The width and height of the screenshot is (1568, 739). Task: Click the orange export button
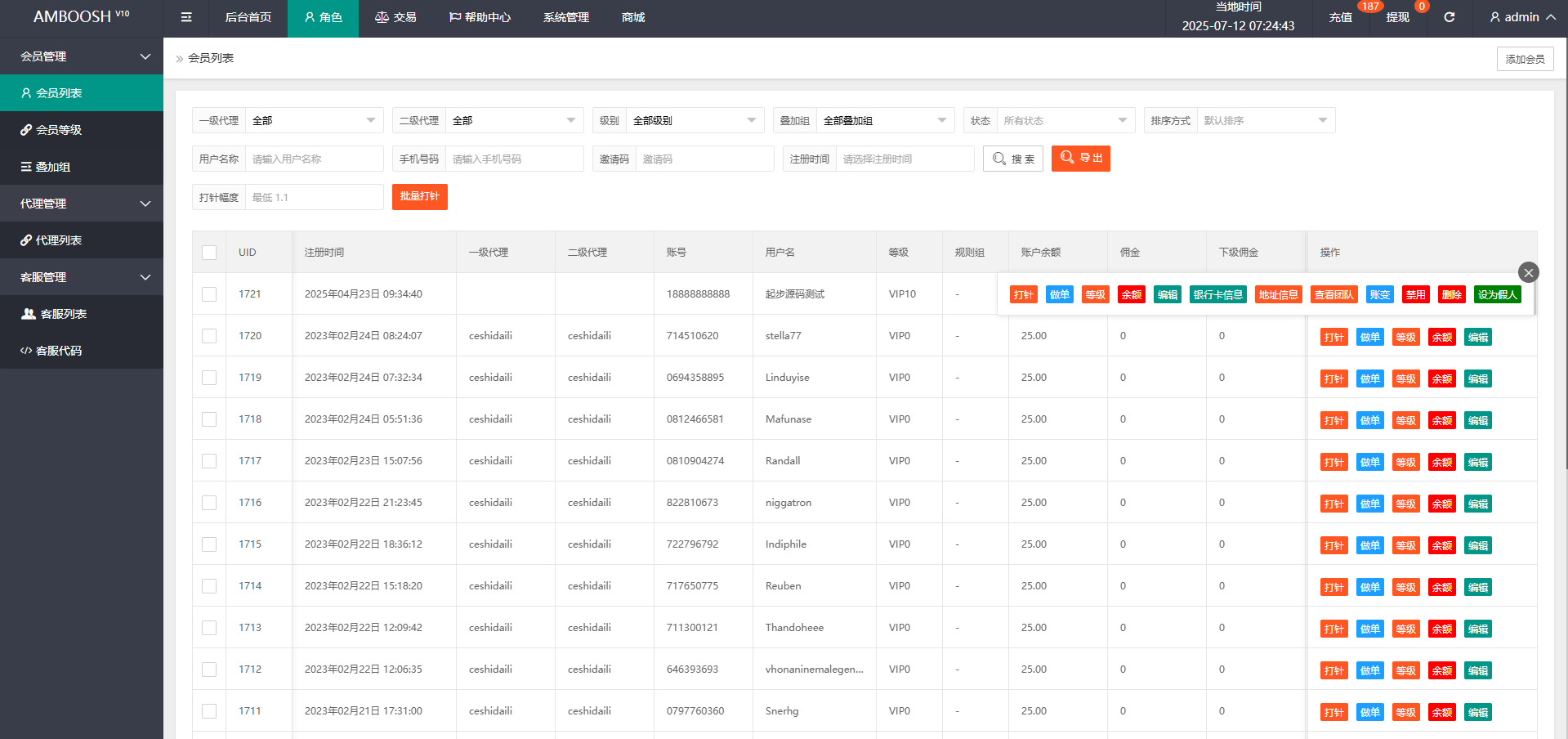(x=1080, y=158)
